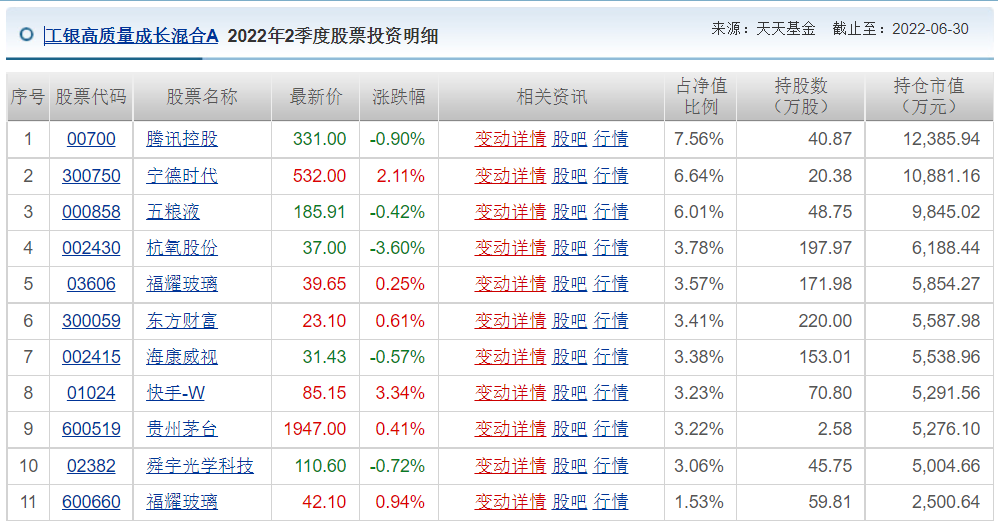
Task: Open stock code 000858
Action: [x=91, y=212]
